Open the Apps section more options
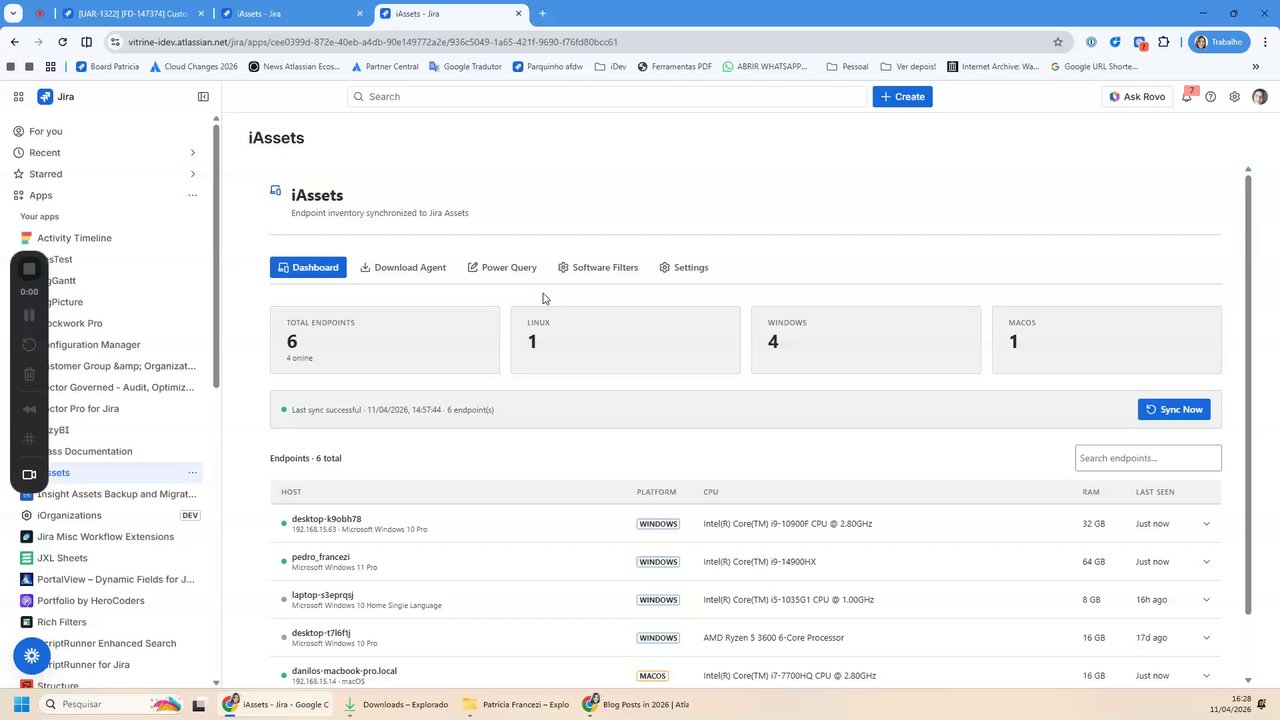The height and width of the screenshot is (720, 1280). (193, 196)
